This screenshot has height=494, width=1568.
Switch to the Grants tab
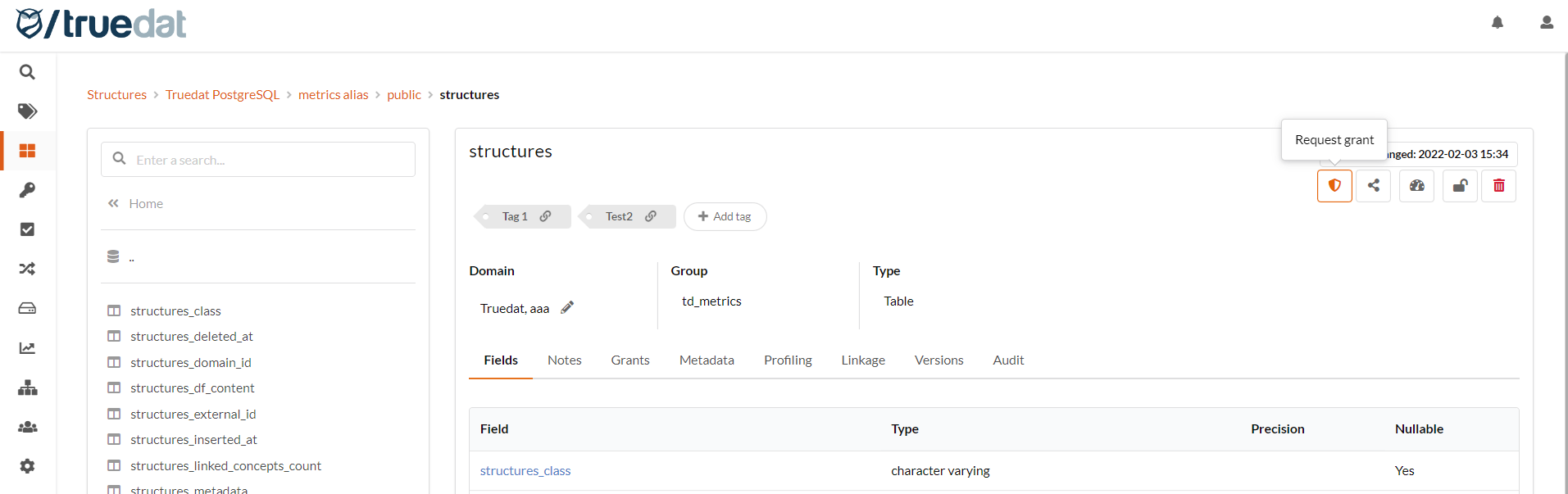click(629, 360)
